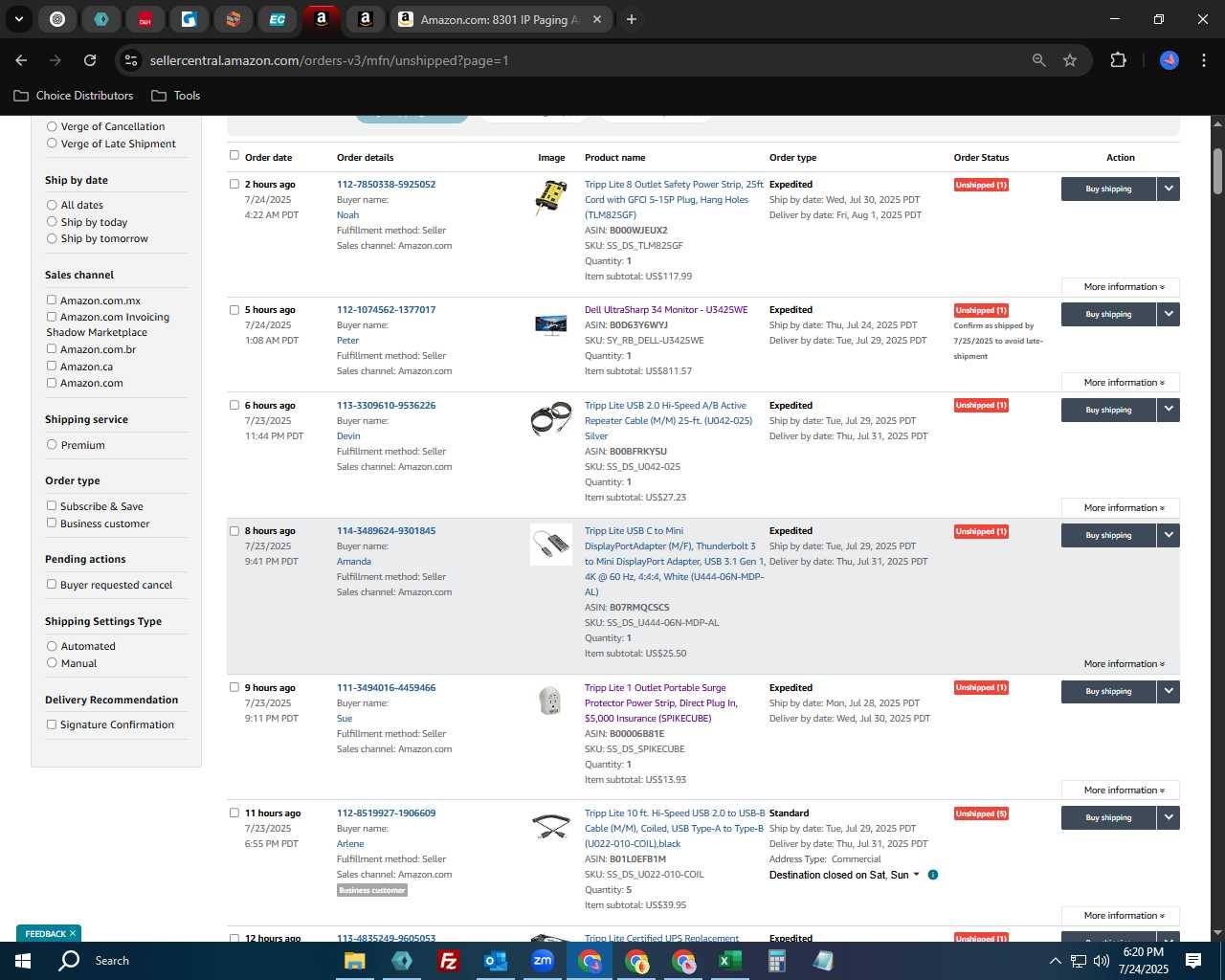Open the Windows notification center icon
Screen dimensions: 1225x980
pos(1193,961)
